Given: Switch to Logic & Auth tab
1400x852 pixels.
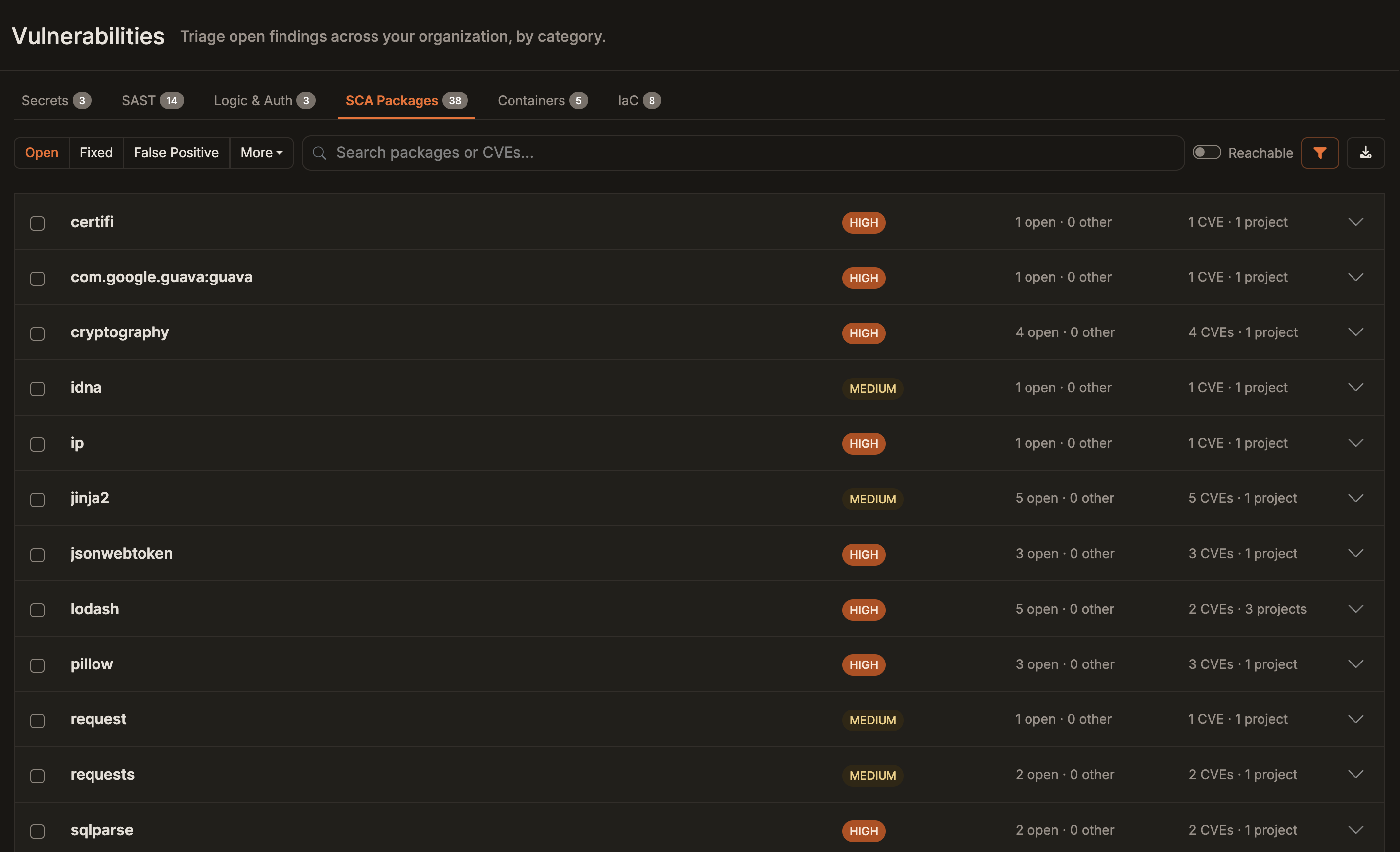Looking at the screenshot, I should (264, 100).
